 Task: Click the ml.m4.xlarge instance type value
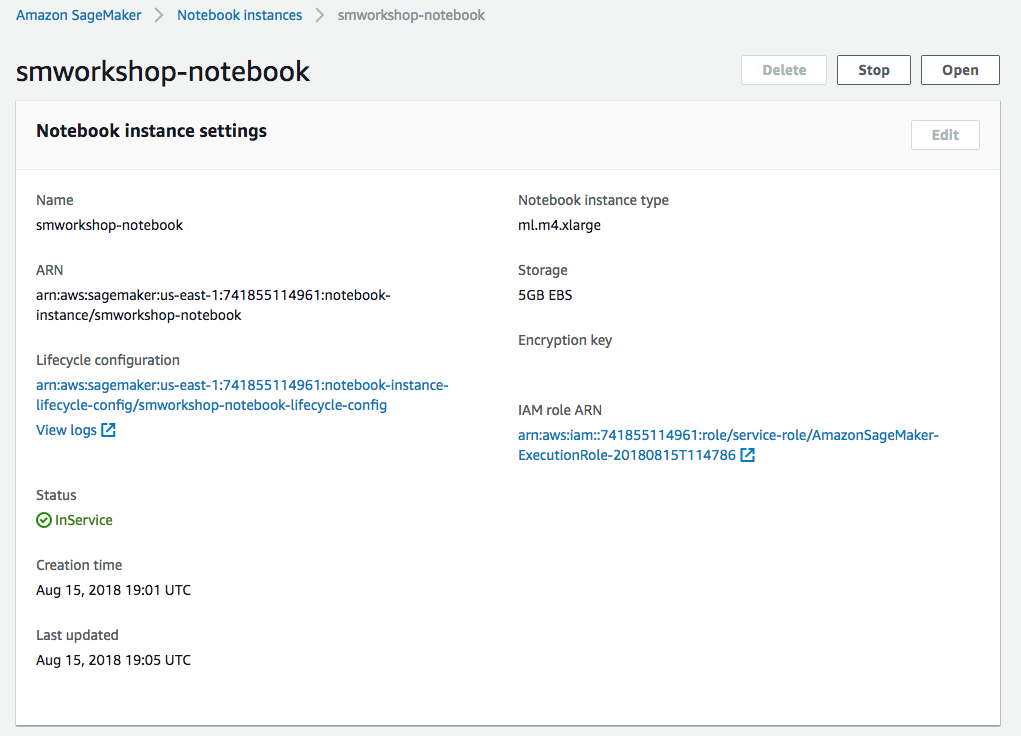tap(559, 225)
